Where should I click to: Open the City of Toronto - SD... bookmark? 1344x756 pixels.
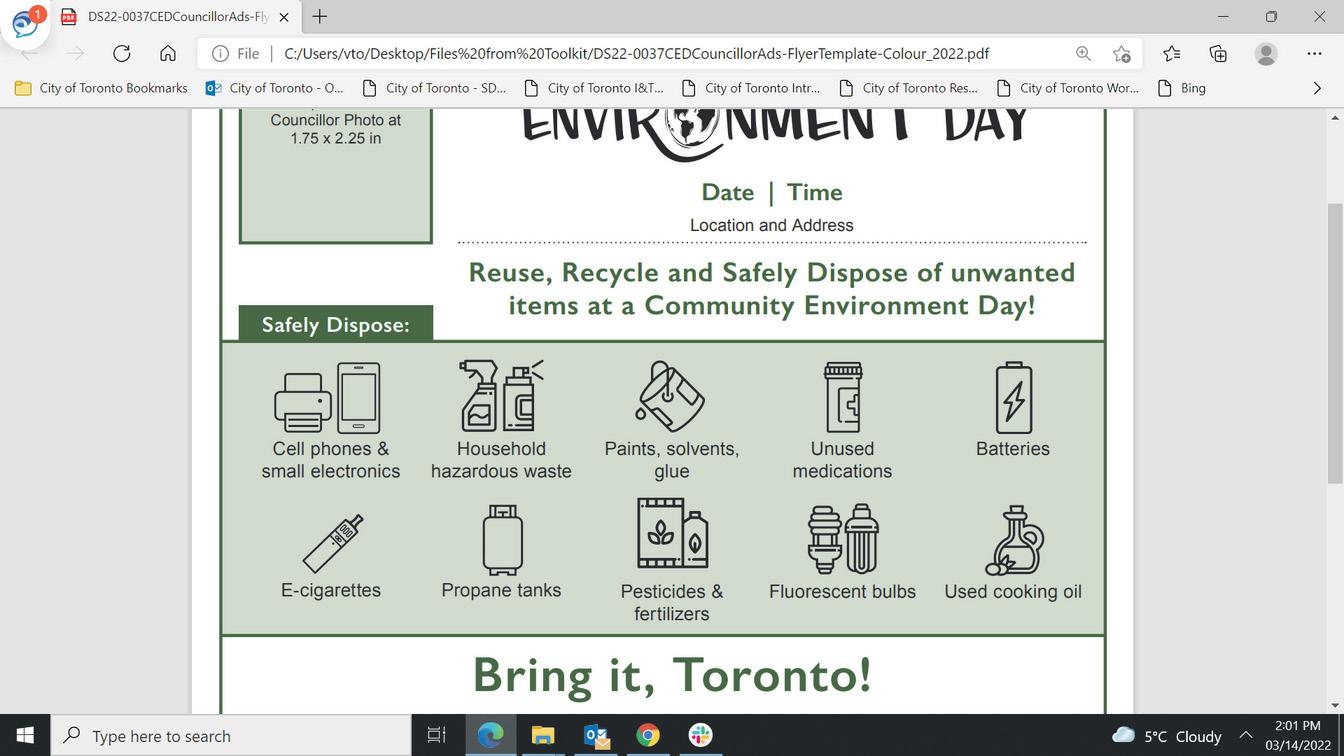[x=434, y=88]
